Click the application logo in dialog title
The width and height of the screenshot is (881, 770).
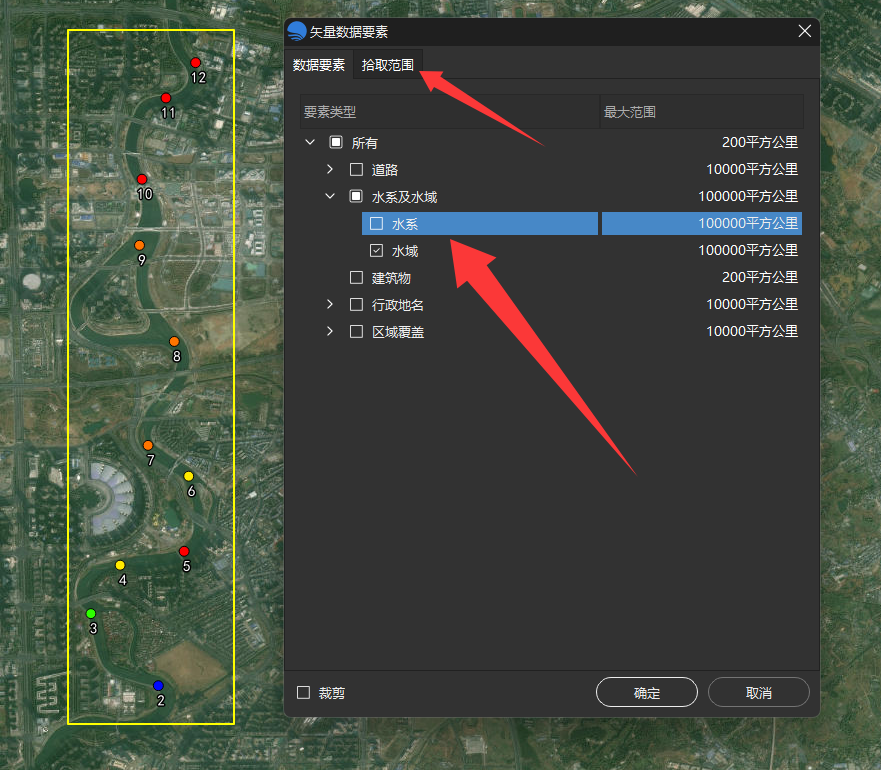point(297,31)
